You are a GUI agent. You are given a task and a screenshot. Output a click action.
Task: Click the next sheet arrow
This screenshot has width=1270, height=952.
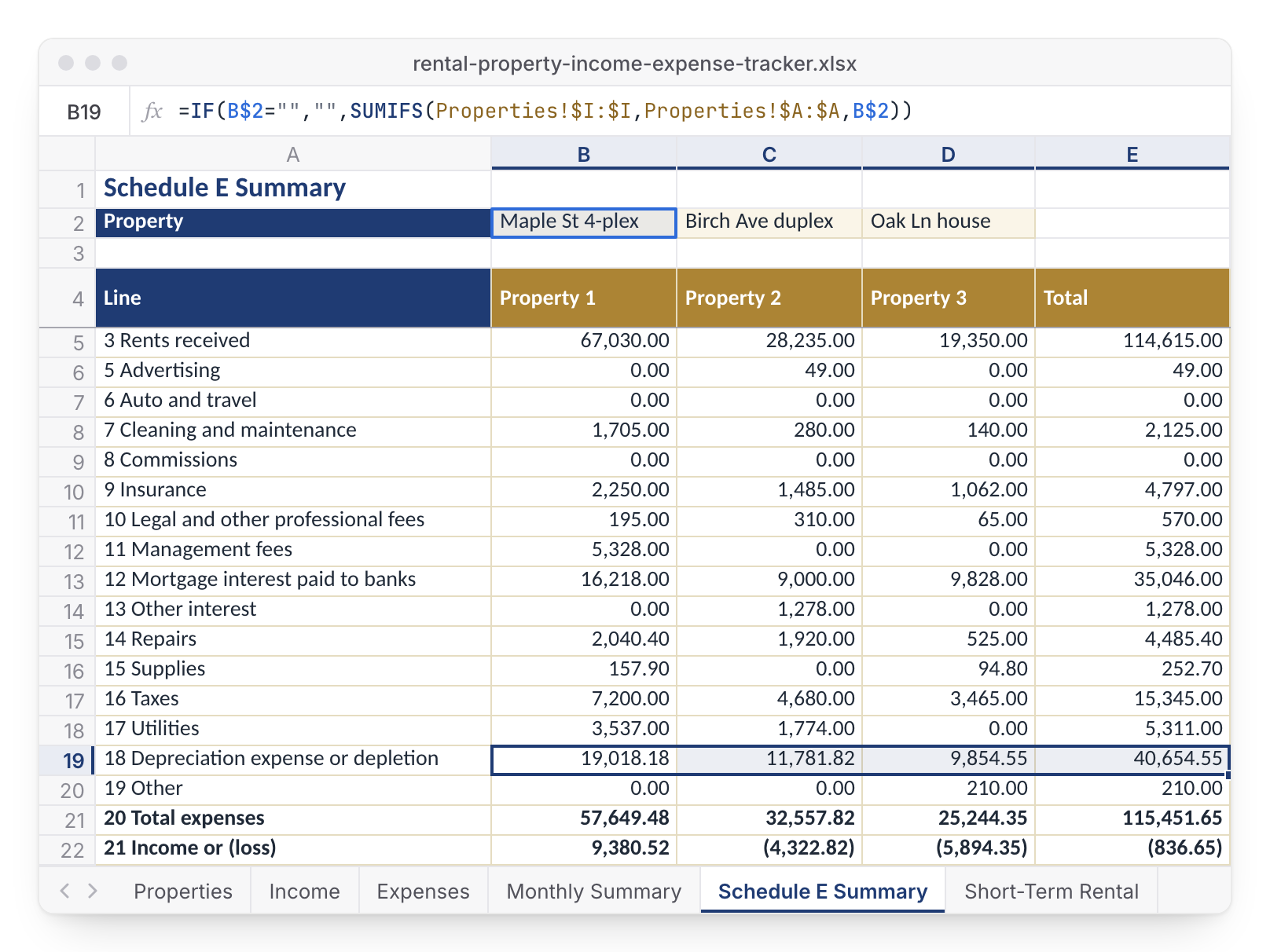point(93,890)
